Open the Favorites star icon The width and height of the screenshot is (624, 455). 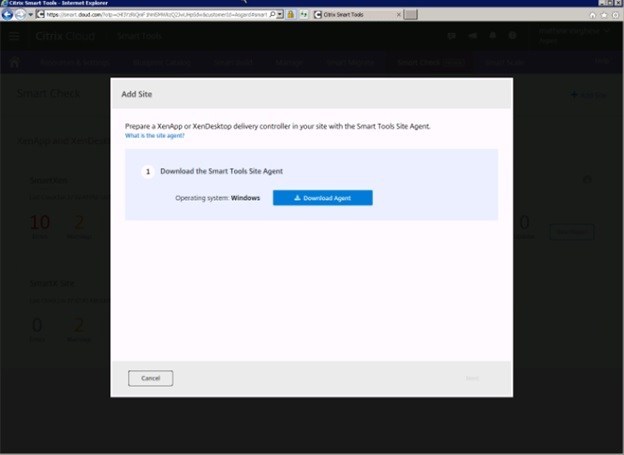(604, 15)
